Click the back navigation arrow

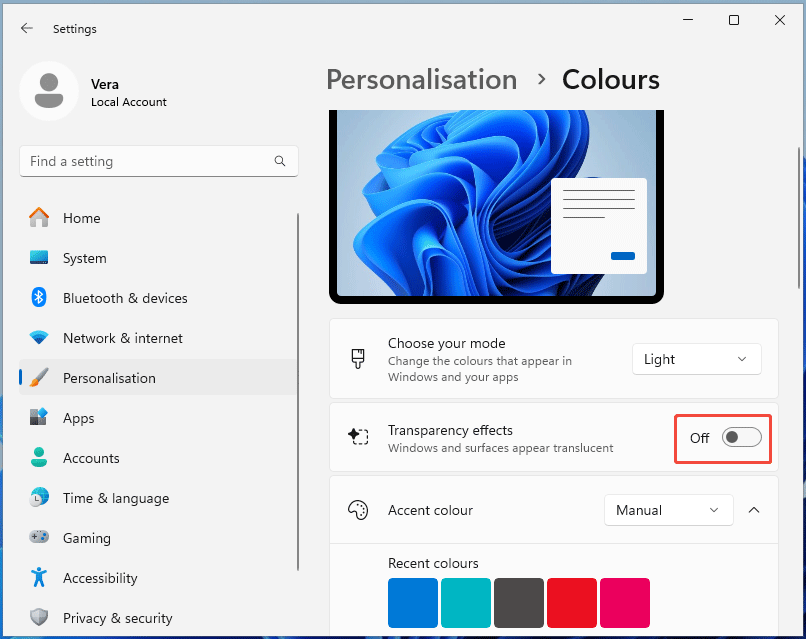[27, 28]
